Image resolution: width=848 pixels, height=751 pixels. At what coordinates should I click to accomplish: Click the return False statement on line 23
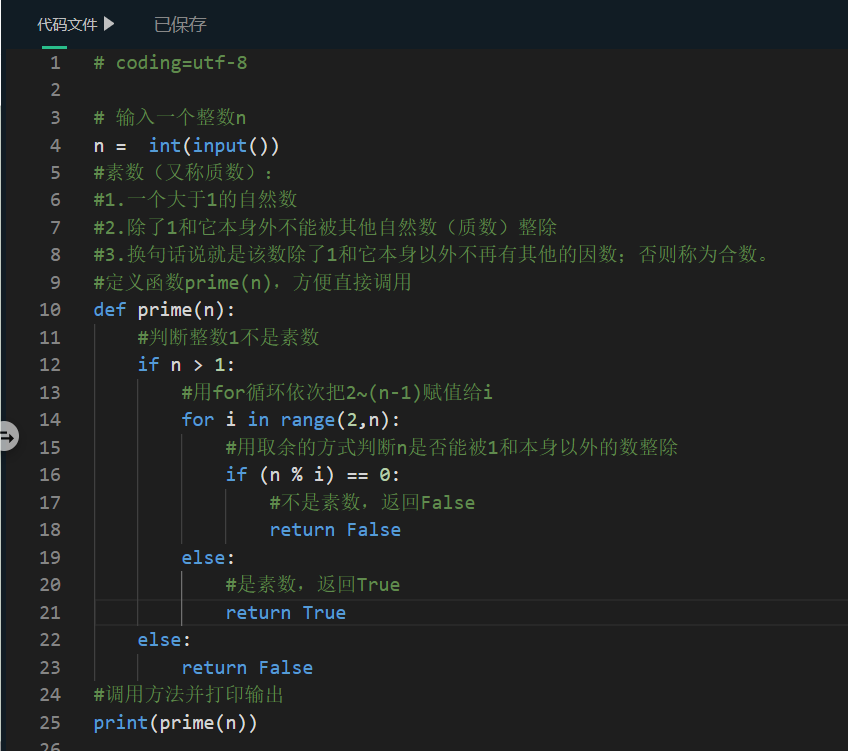click(247, 667)
